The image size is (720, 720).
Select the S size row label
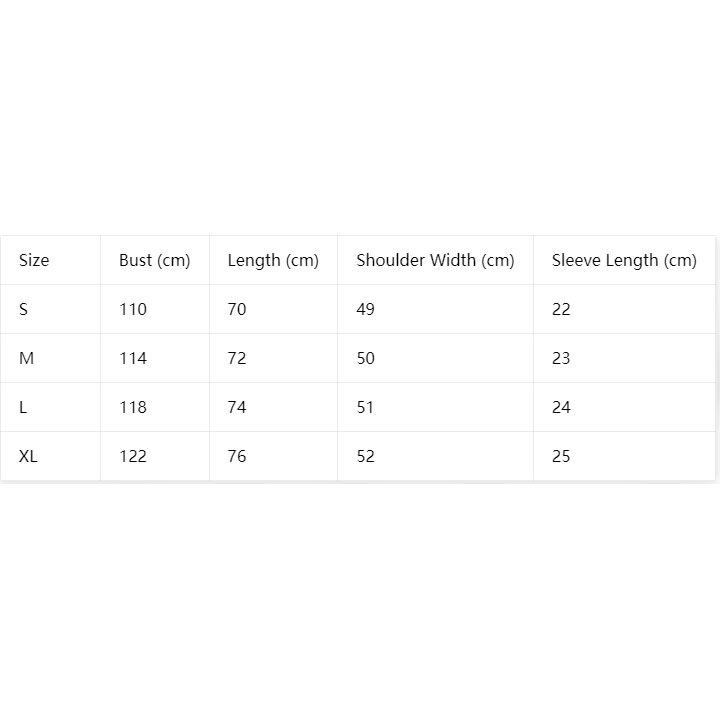click(x=51, y=309)
